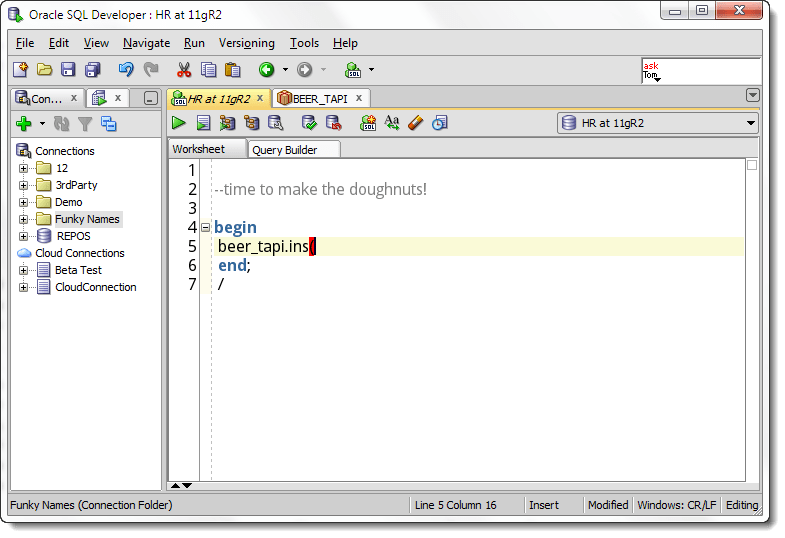Expand the CloudConnection node
The image size is (785, 538).
tap(24, 287)
